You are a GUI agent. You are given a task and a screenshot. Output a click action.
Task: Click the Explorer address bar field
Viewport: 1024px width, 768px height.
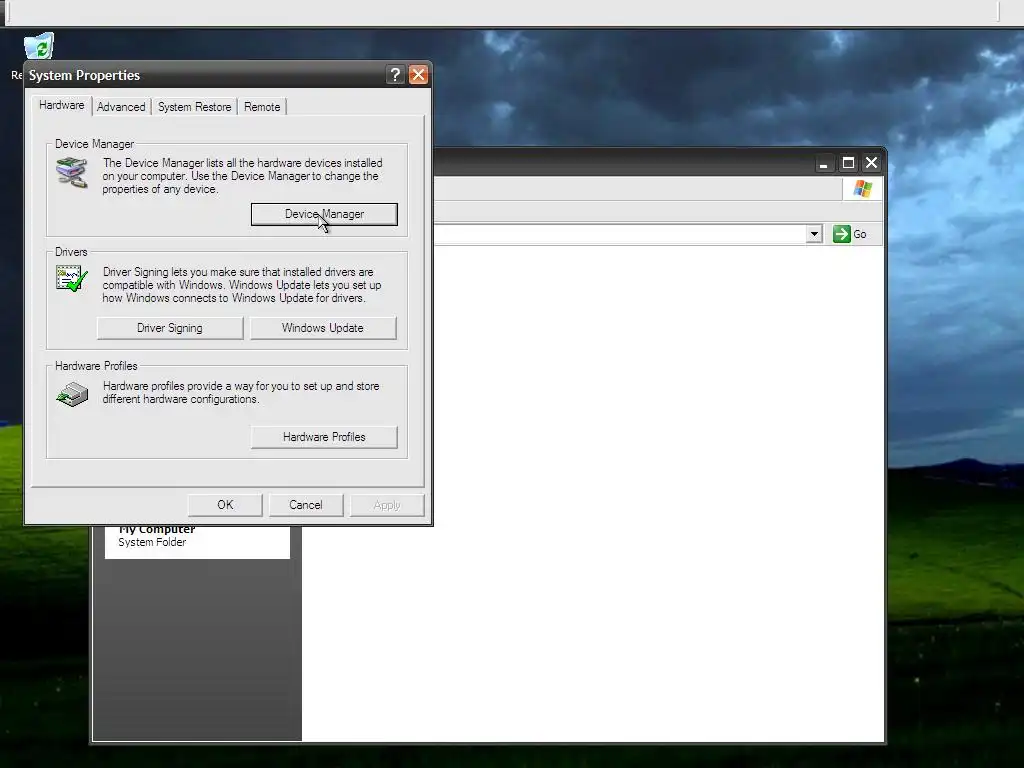pos(618,234)
